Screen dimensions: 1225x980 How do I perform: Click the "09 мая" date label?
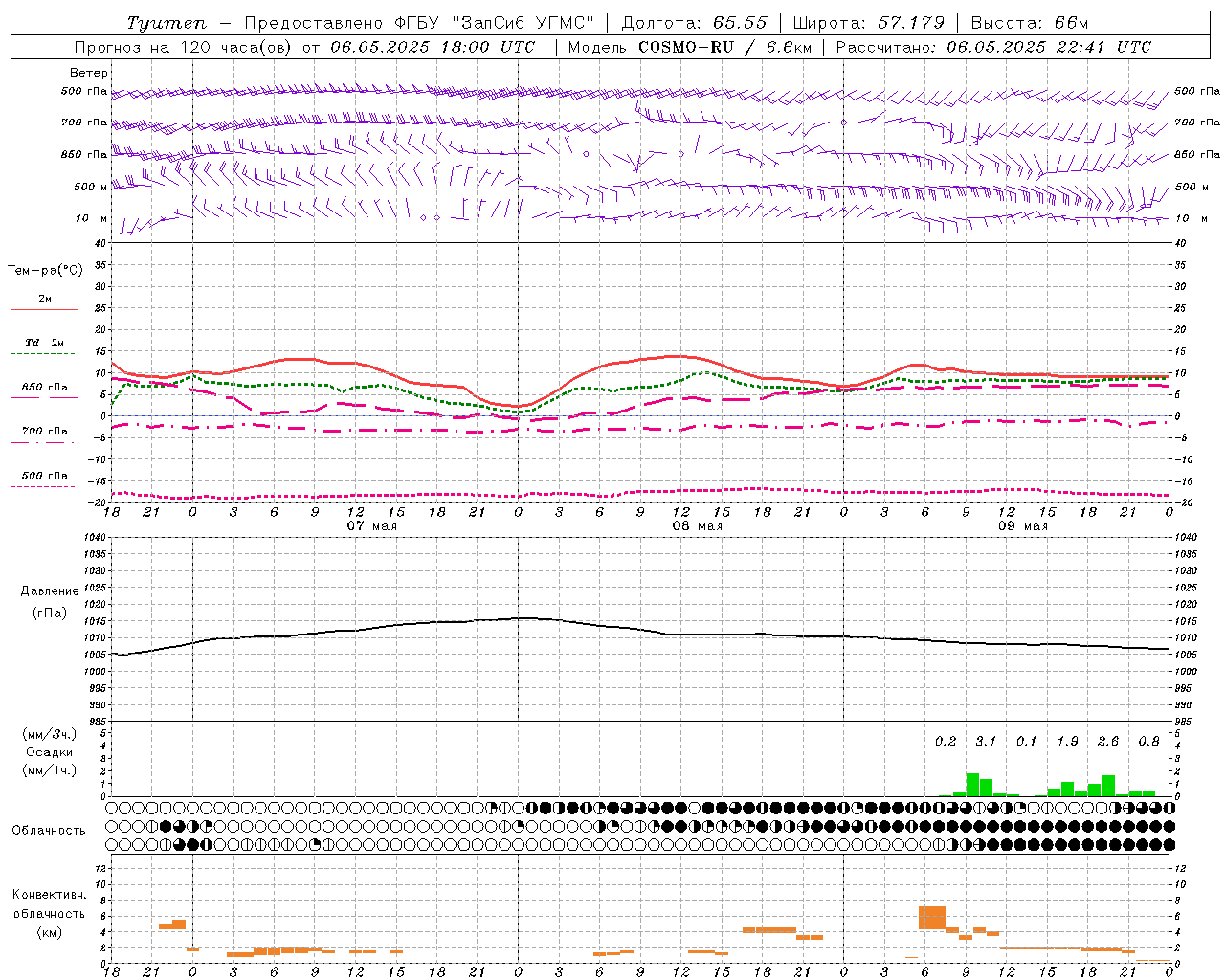coord(1022,526)
